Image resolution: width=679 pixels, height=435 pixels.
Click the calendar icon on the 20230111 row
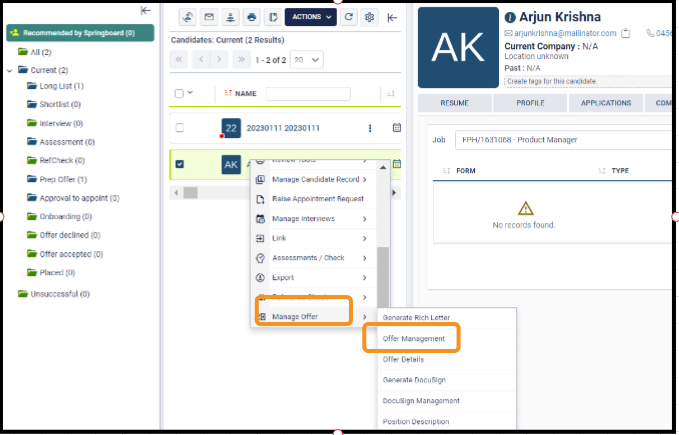pos(396,128)
